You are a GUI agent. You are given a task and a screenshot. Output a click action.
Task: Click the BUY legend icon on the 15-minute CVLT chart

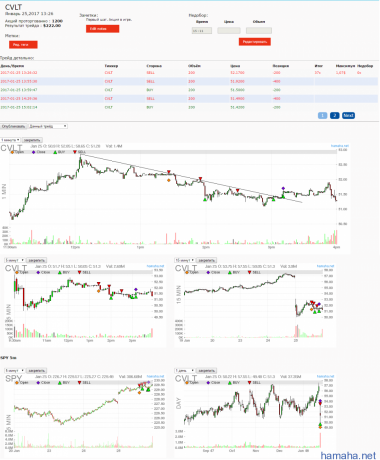coord(229,272)
